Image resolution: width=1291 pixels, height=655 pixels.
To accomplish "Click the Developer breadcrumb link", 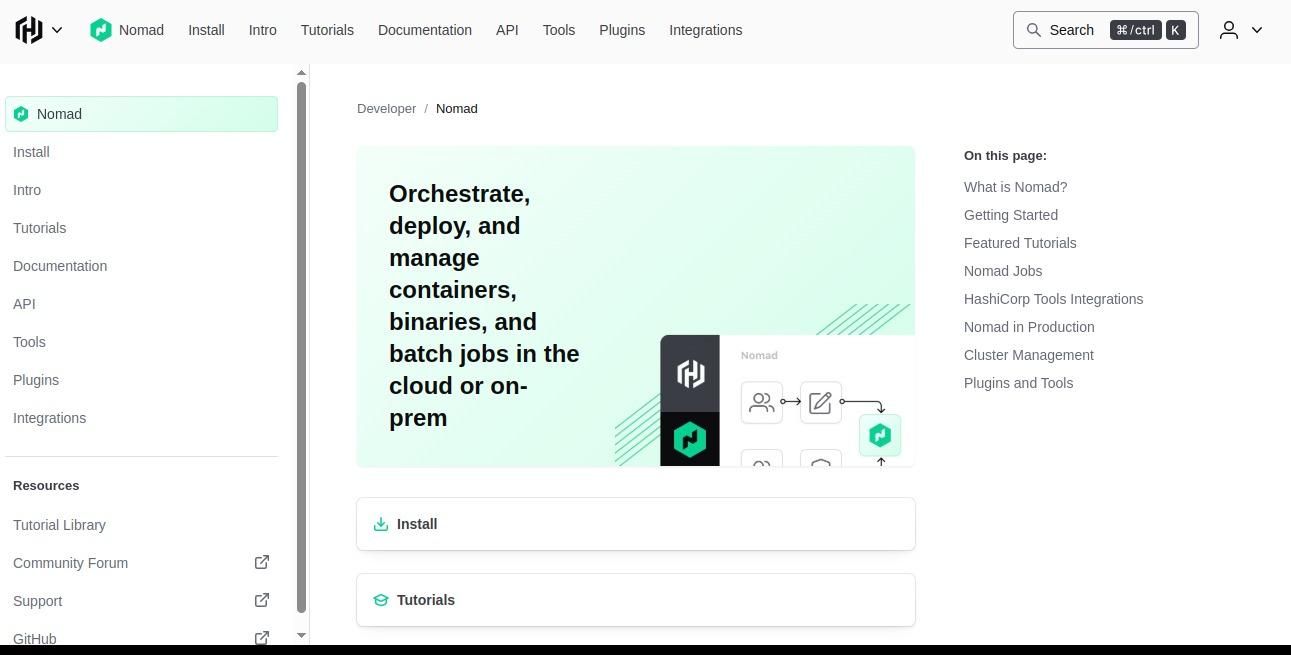I will [386, 108].
